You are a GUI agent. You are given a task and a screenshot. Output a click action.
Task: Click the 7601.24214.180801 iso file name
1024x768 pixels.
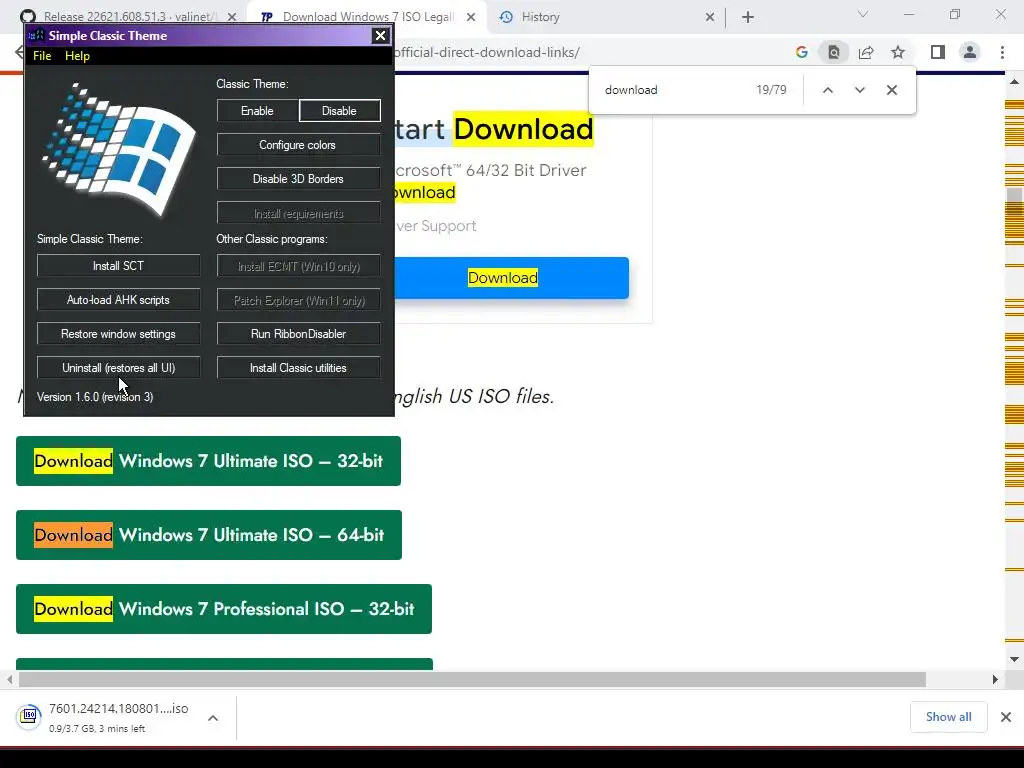click(x=119, y=709)
